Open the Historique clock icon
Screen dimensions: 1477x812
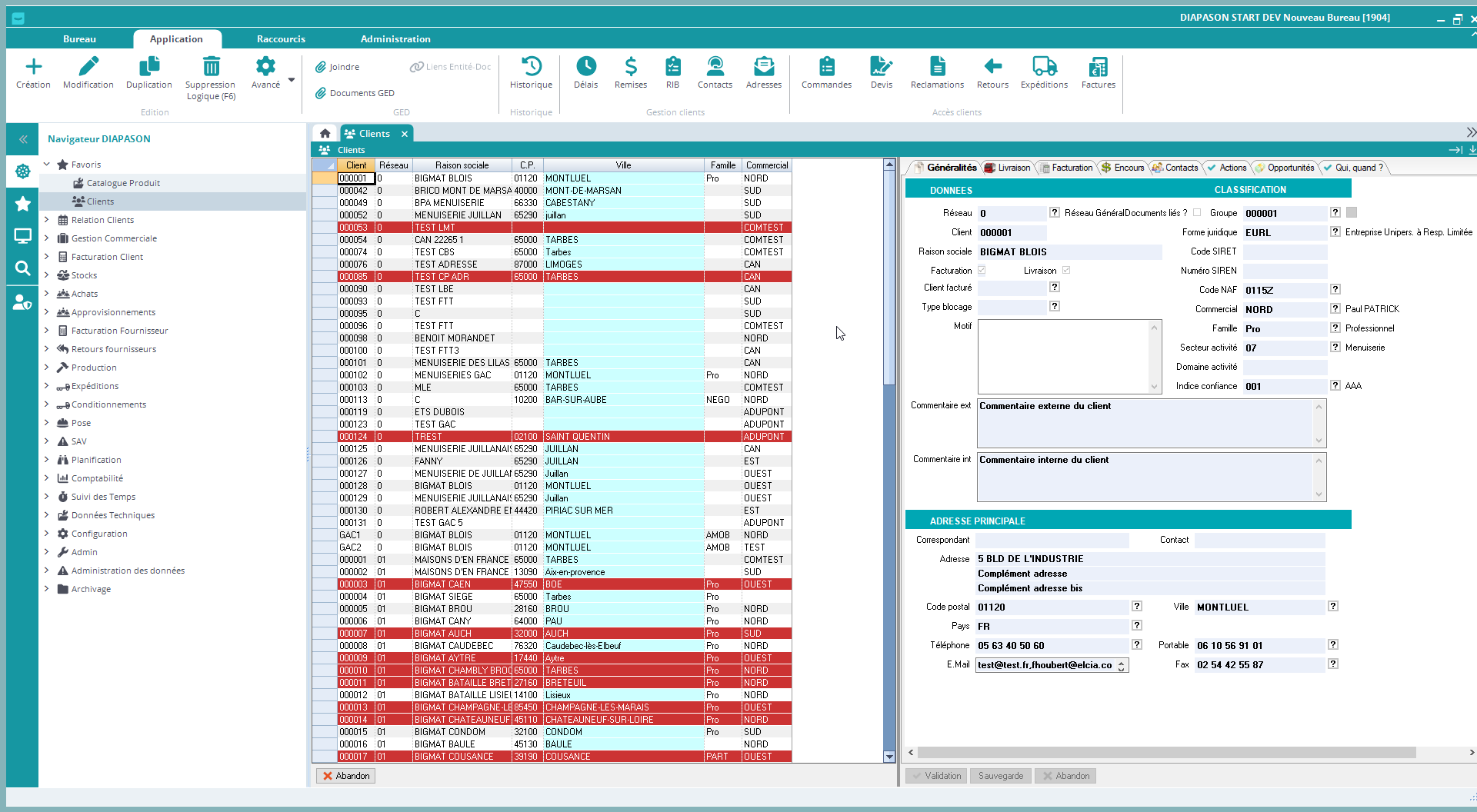tap(531, 67)
